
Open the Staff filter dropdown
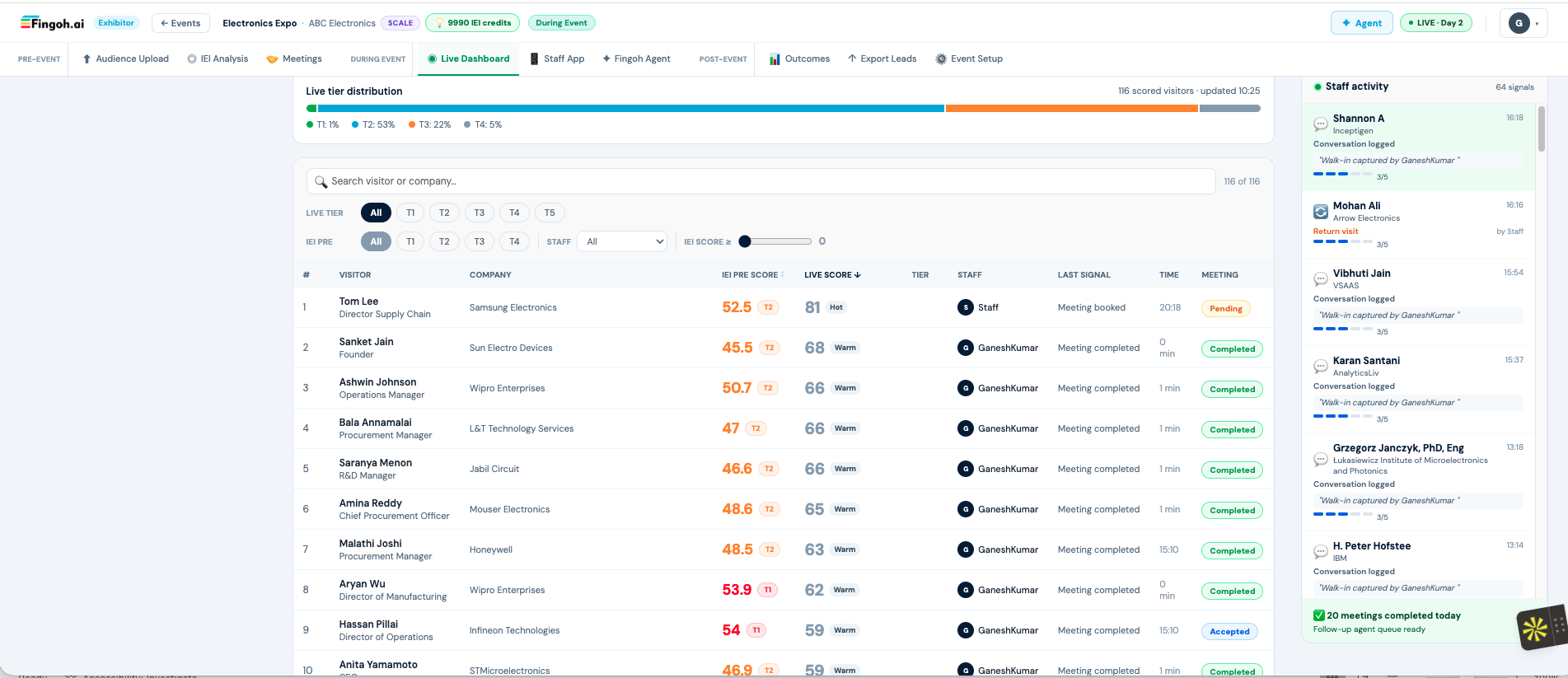[622, 241]
